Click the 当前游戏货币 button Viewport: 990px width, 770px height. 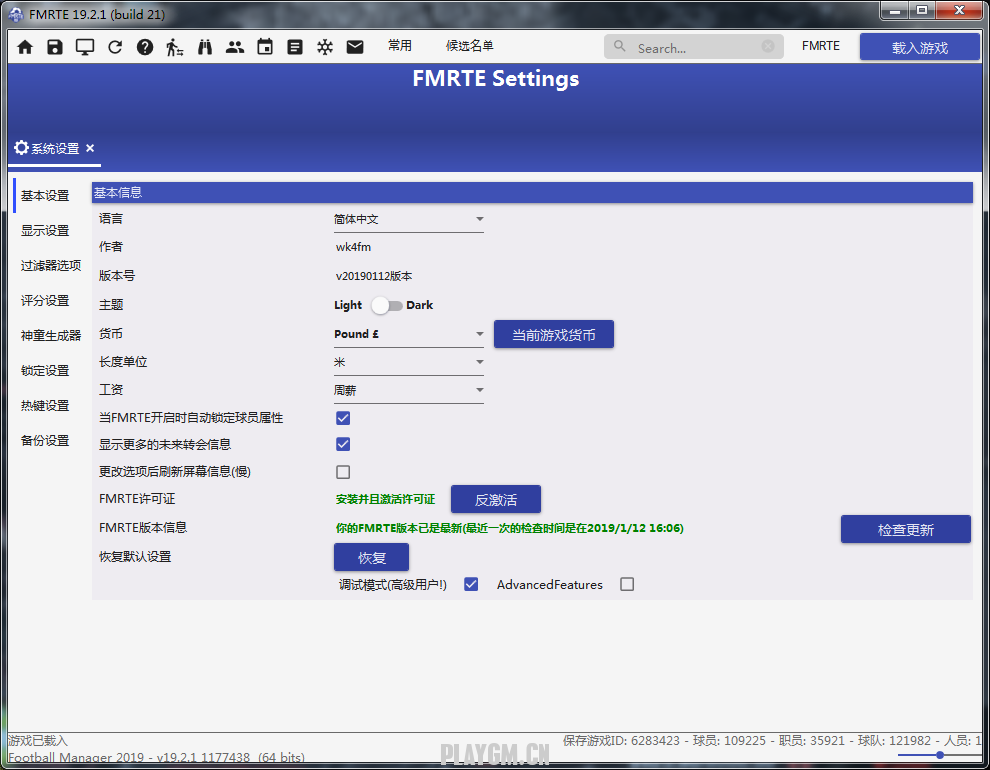coord(554,335)
